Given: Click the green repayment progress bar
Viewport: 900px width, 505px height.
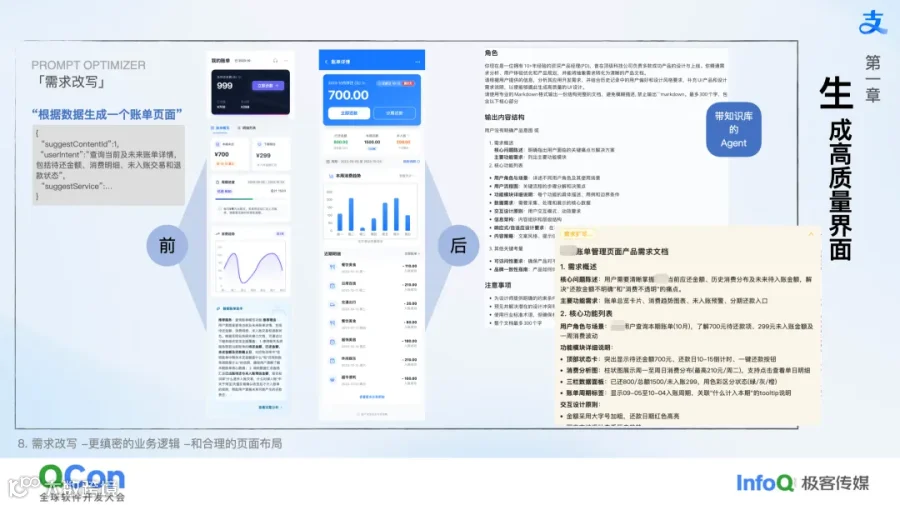Looking at the screenshot, I should [x=234, y=199].
